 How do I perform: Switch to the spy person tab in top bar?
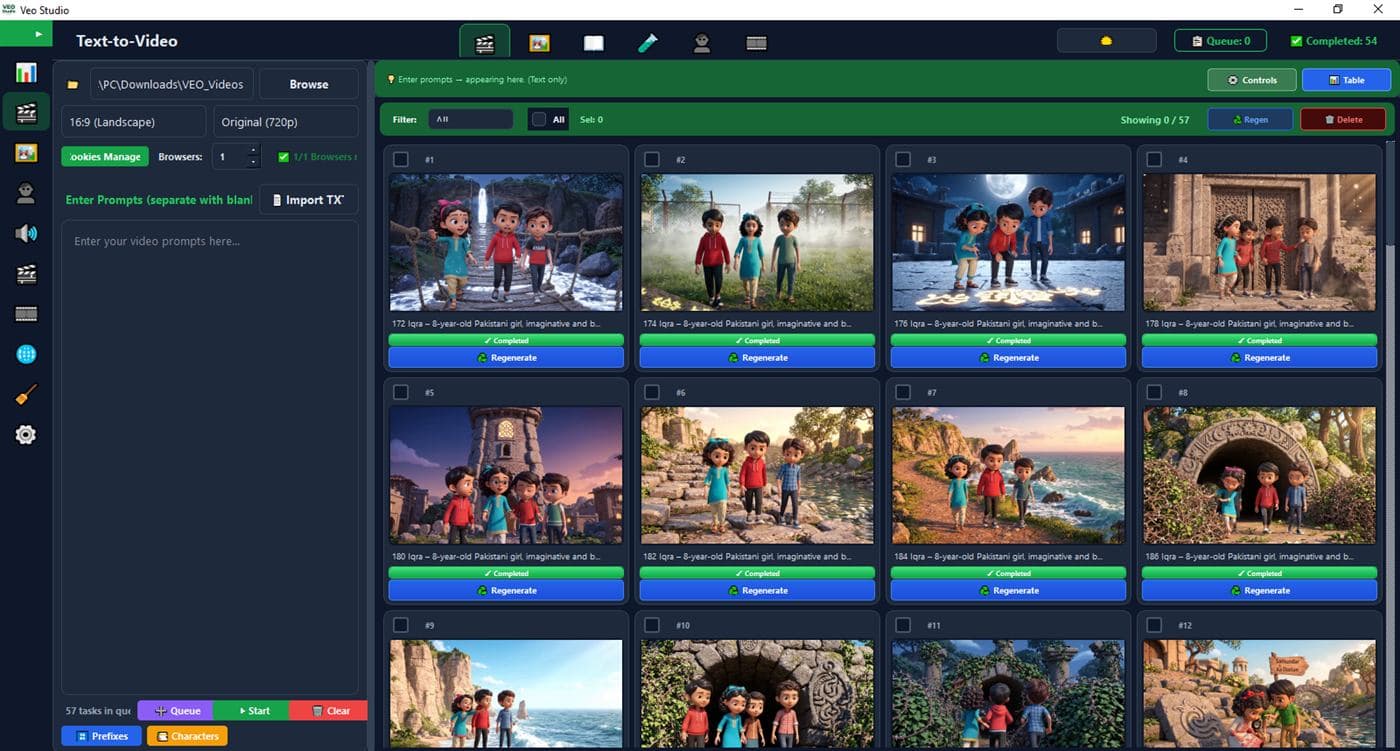tap(702, 43)
